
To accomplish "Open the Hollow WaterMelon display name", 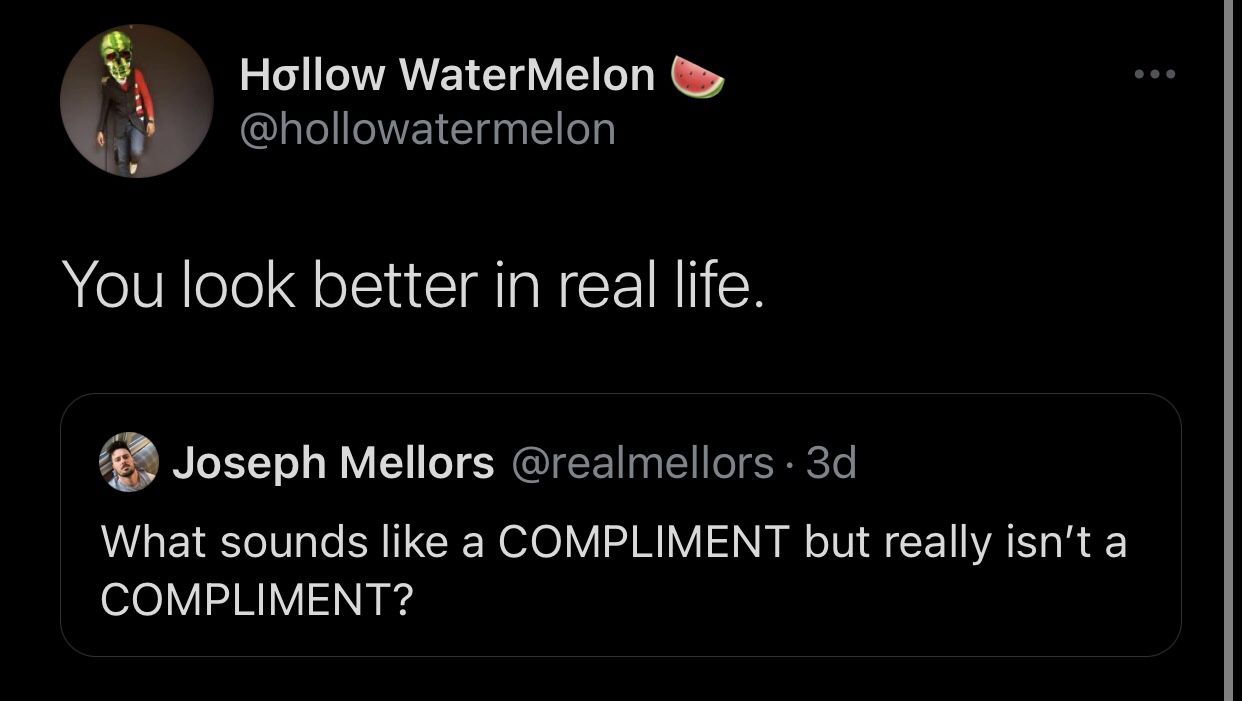I will click(x=447, y=75).
